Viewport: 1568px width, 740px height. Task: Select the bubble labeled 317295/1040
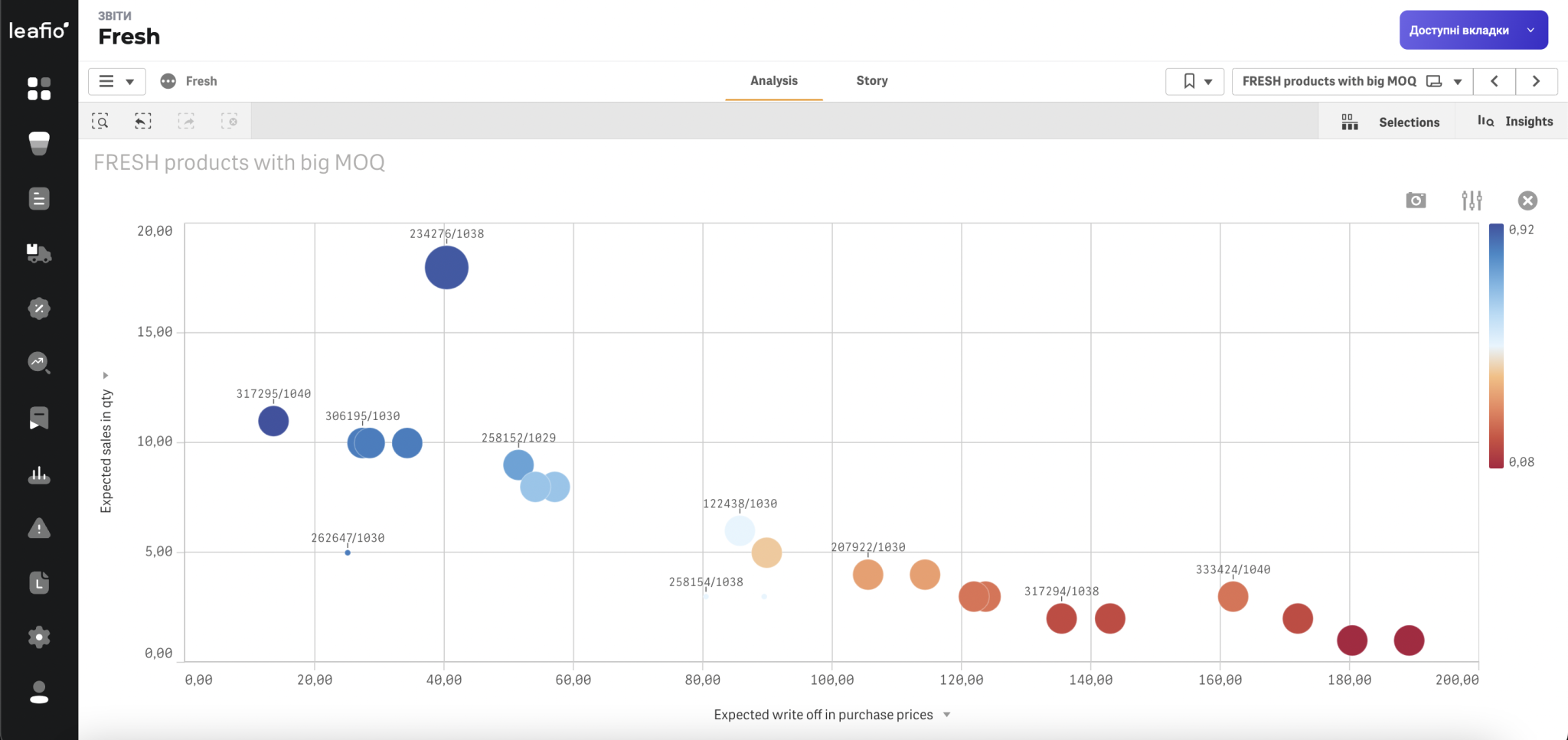273,421
